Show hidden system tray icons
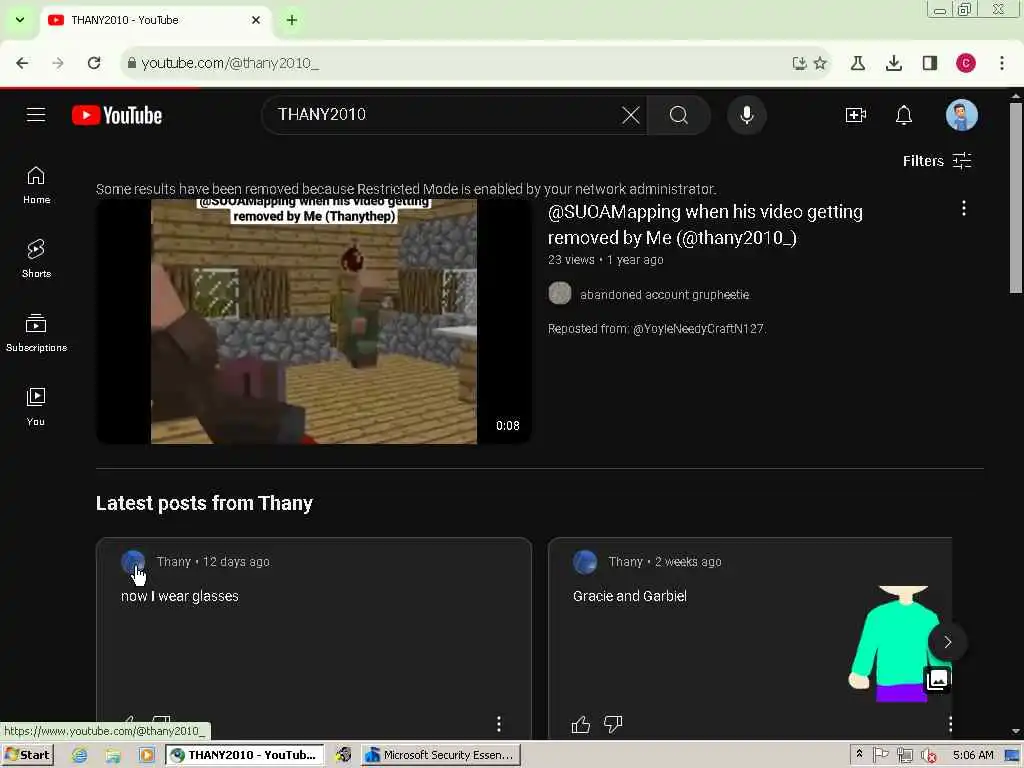The image size is (1024, 768). point(859,754)
